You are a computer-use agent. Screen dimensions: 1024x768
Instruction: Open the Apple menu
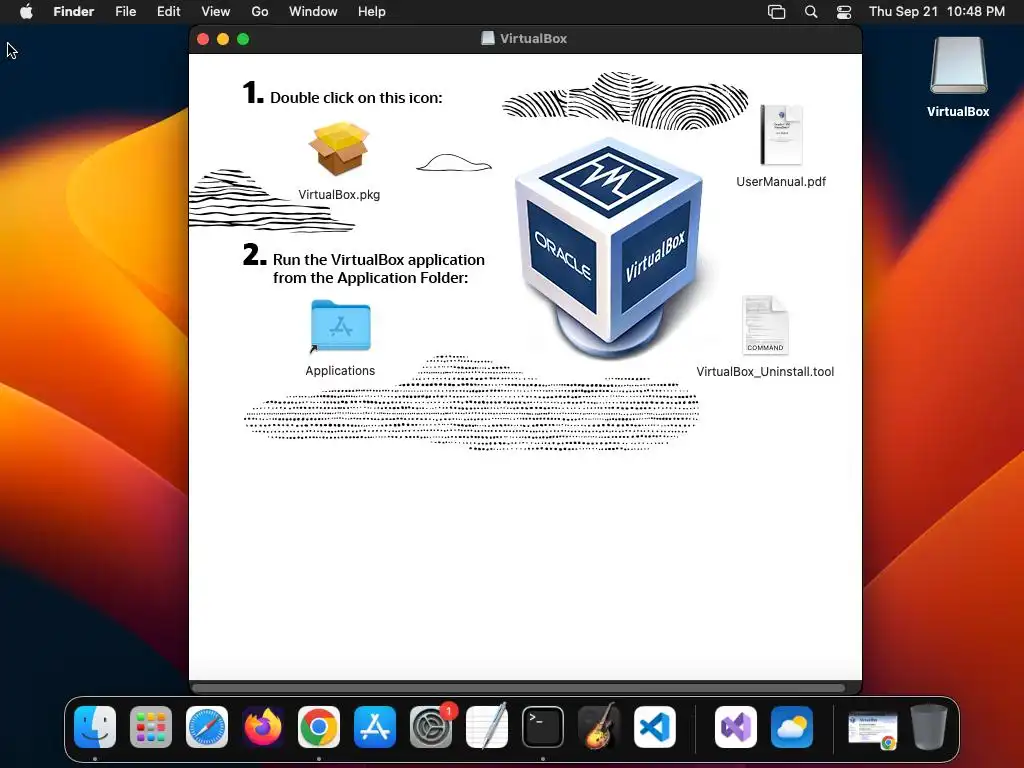(x=26, y=12)
